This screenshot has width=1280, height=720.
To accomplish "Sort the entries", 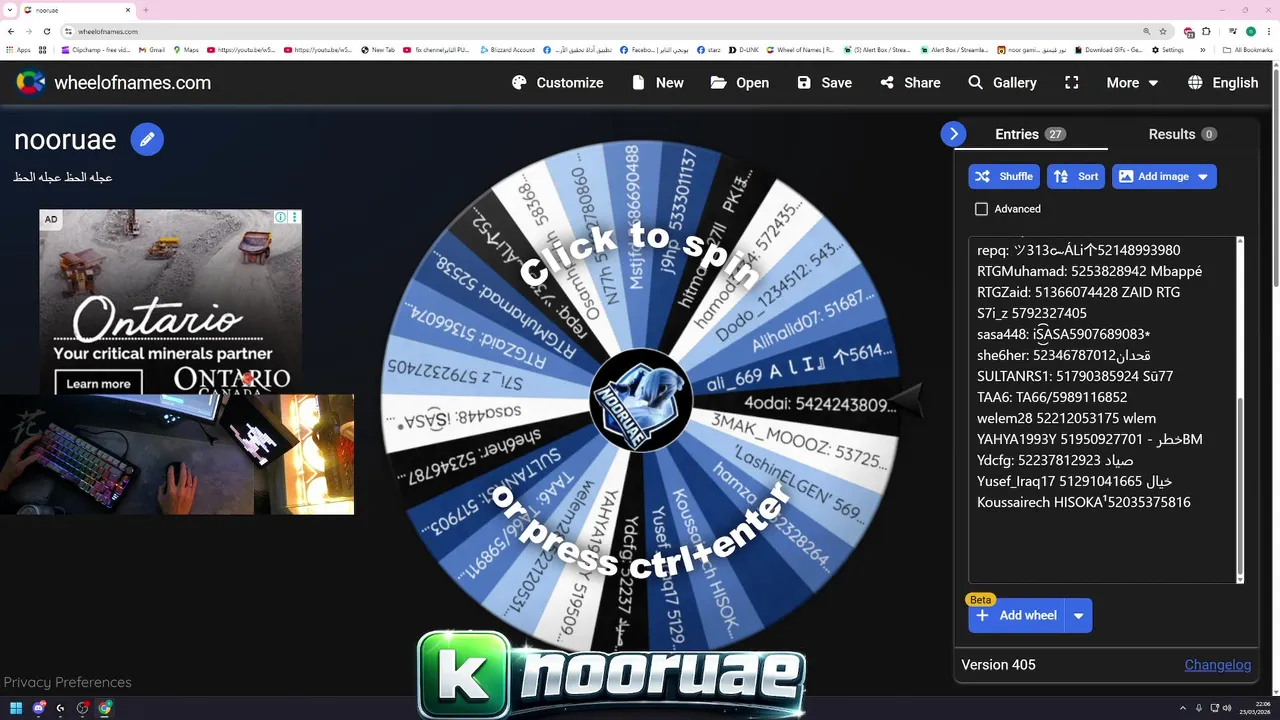I will click(1076, 176).
